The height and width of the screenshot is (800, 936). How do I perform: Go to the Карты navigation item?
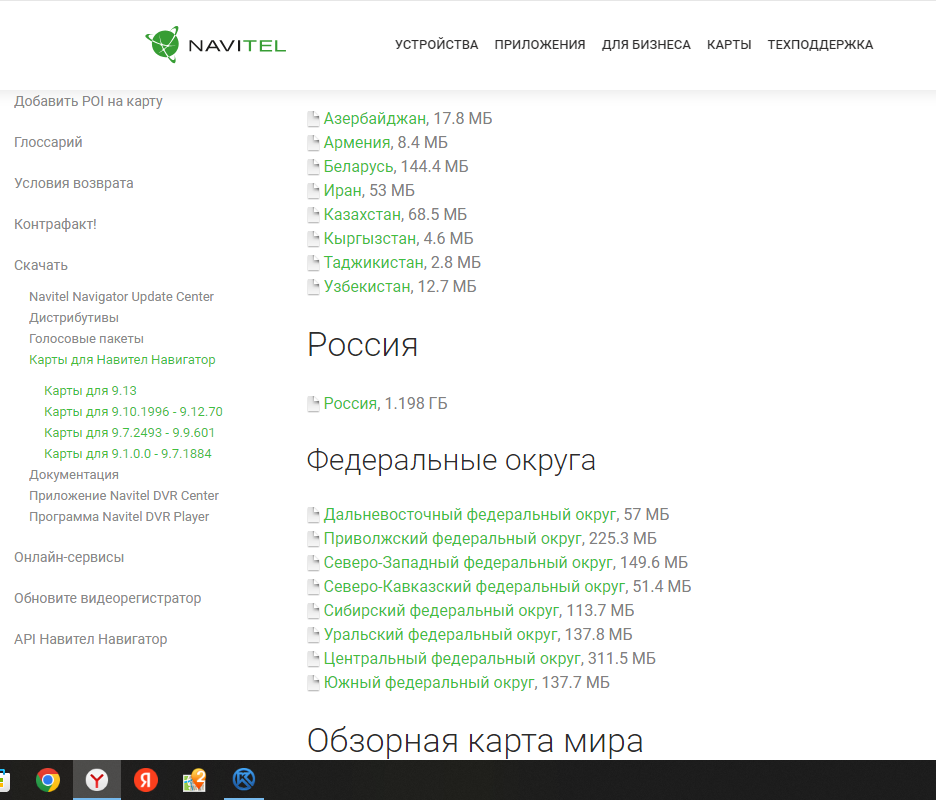click(728, 45)
